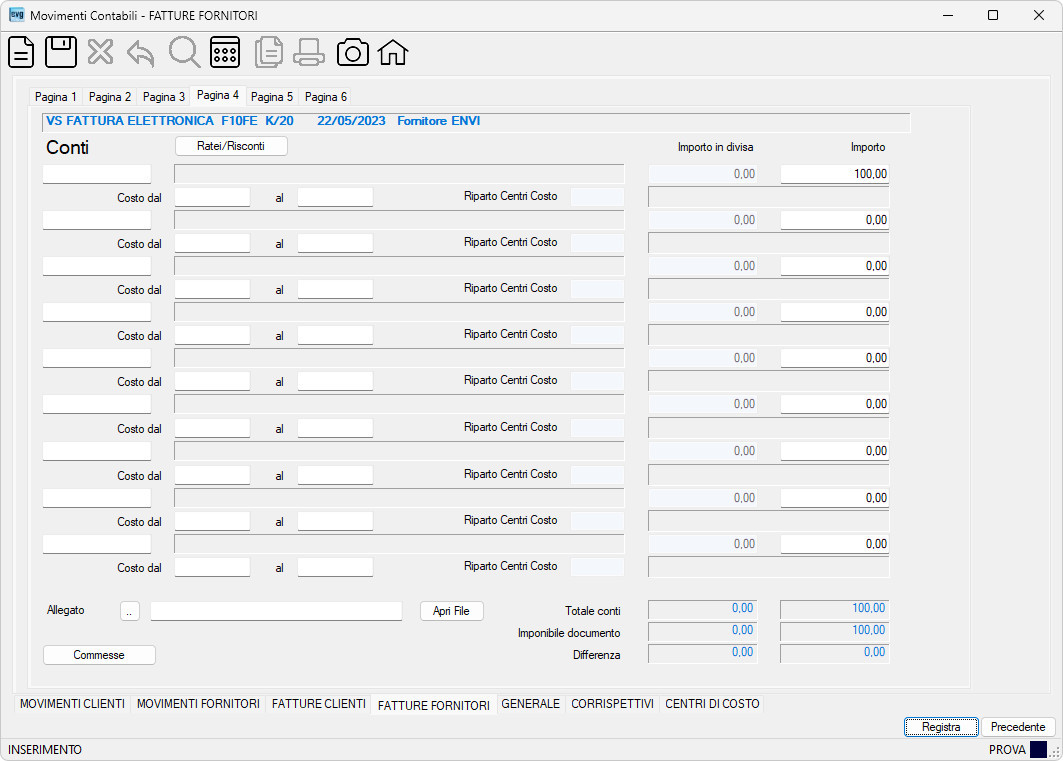
Task: Click the new document toolbar icon
Action: coord(21,52)
